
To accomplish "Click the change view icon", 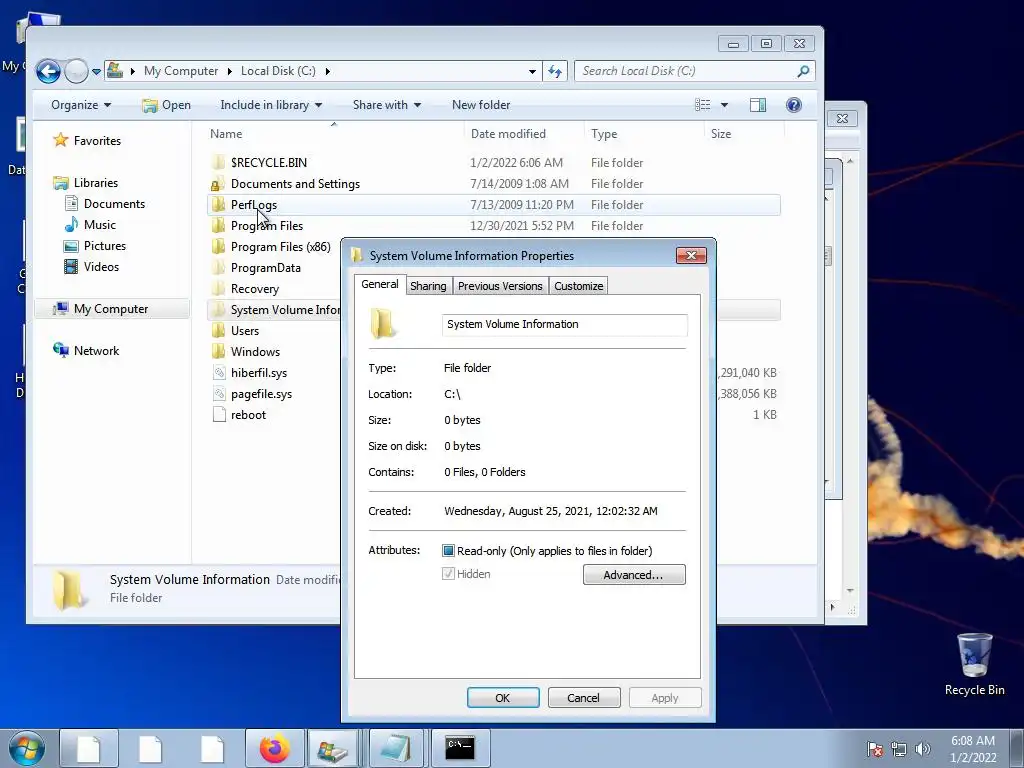I will (703, 105).
